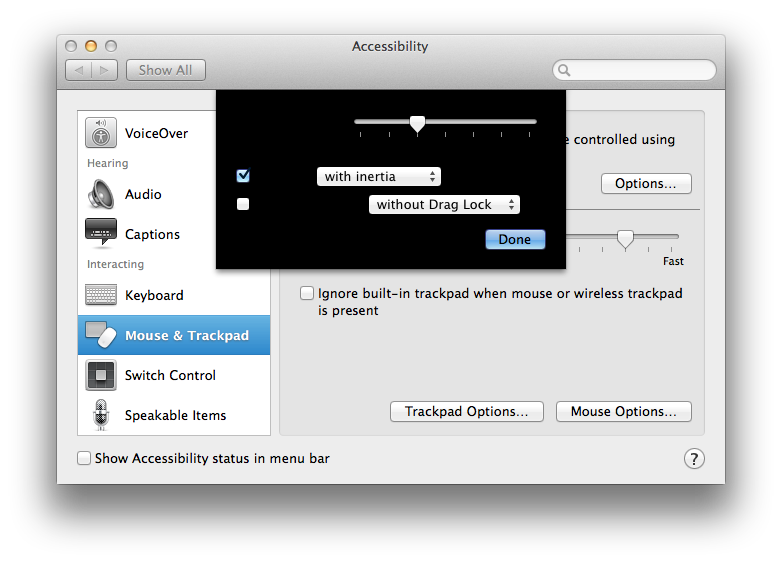Click the Mouse & Trackpad icon
Image resolution: width=782 pixels, height=563 pixels.
[x=101, y=335]
